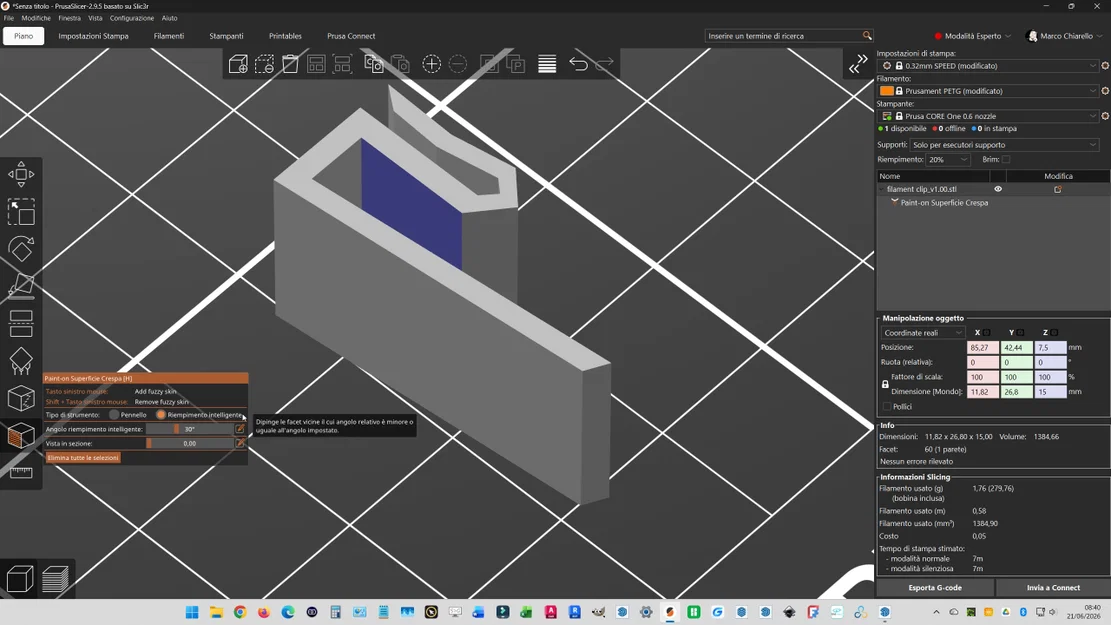Toggle the Paint-on fuzzy skin tool
The image size is (1111, 625).
[x=21, y=435]
